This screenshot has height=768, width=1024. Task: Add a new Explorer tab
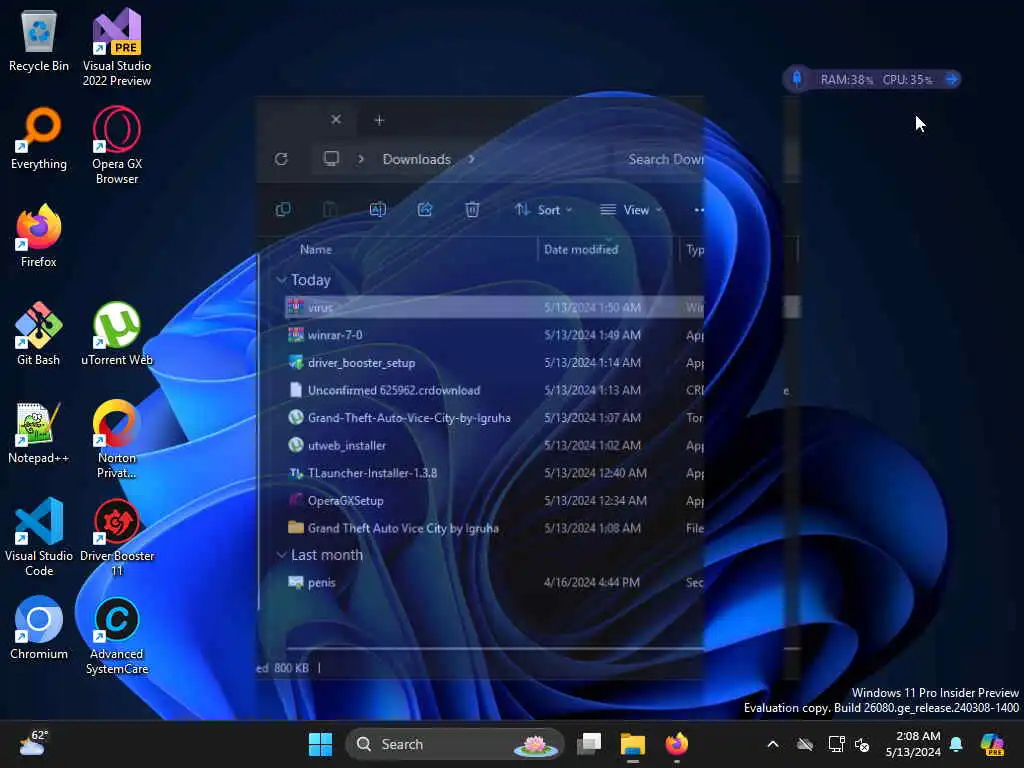pos(379,120)
